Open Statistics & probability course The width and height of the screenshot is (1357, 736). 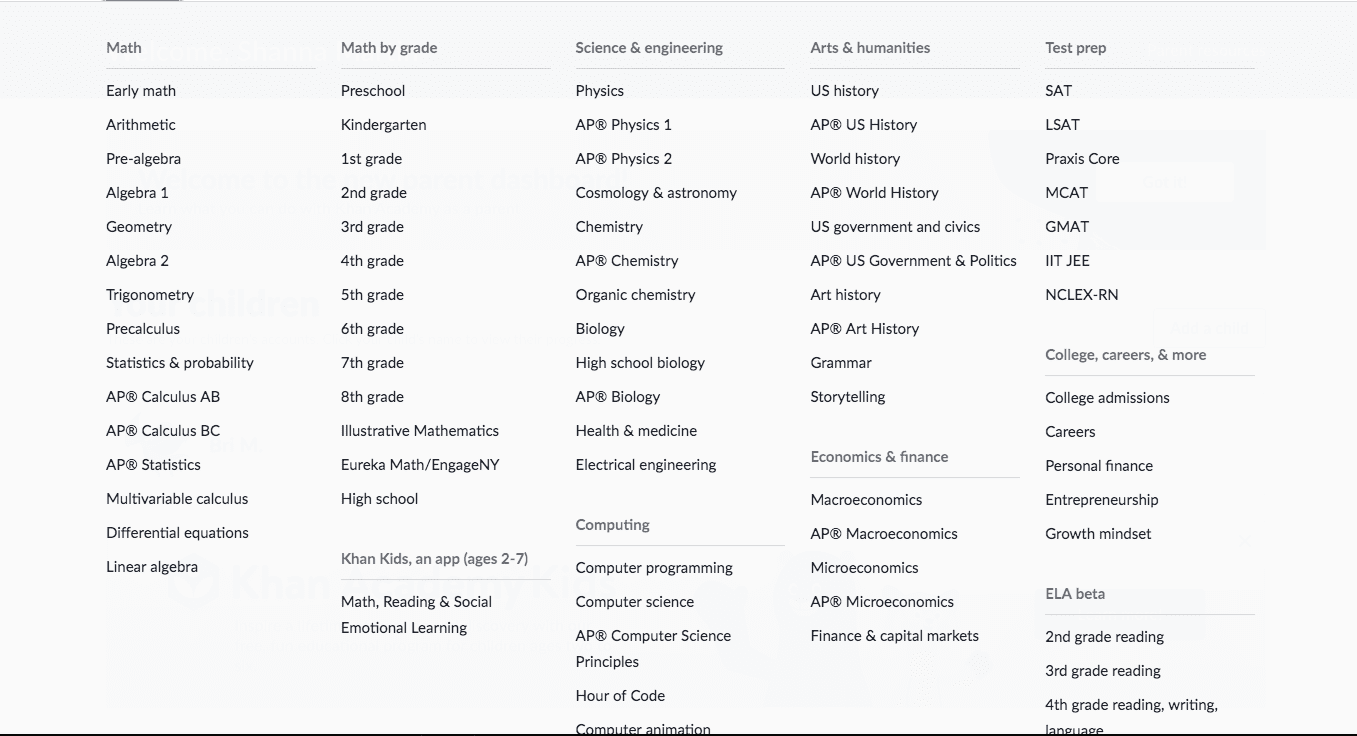pyautogui.click(x=180, y=363)
